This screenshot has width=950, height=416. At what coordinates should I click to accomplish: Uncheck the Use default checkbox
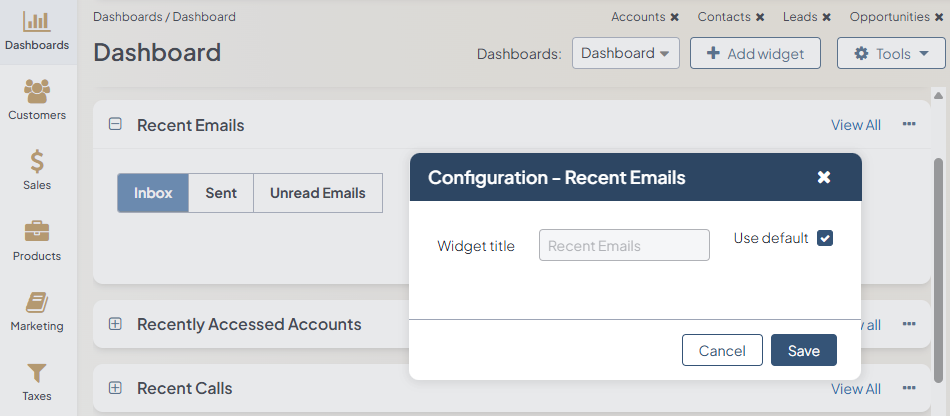[x=825, y=238]
